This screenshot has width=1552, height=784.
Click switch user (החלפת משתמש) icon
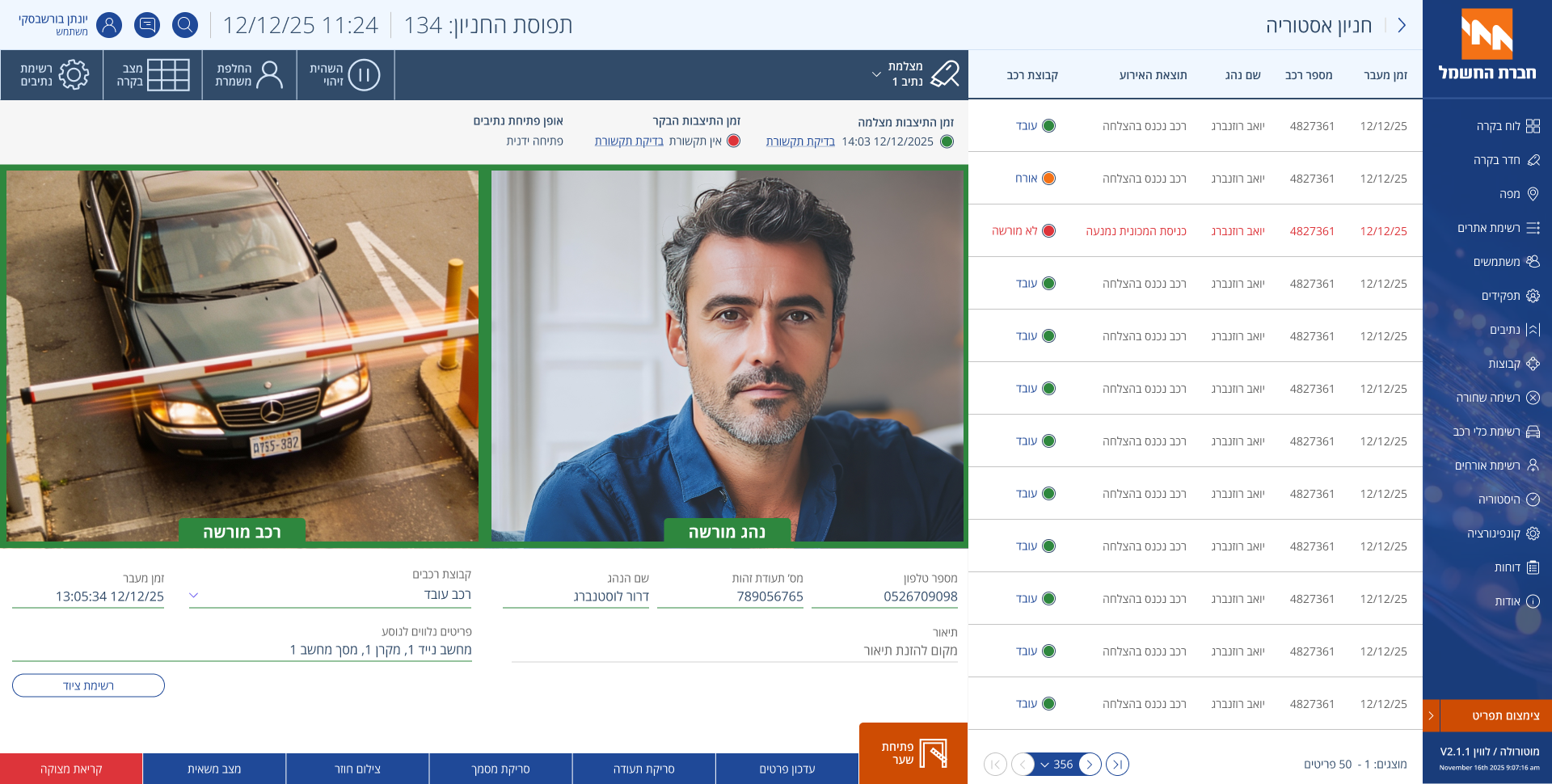(x=250, y=75)
